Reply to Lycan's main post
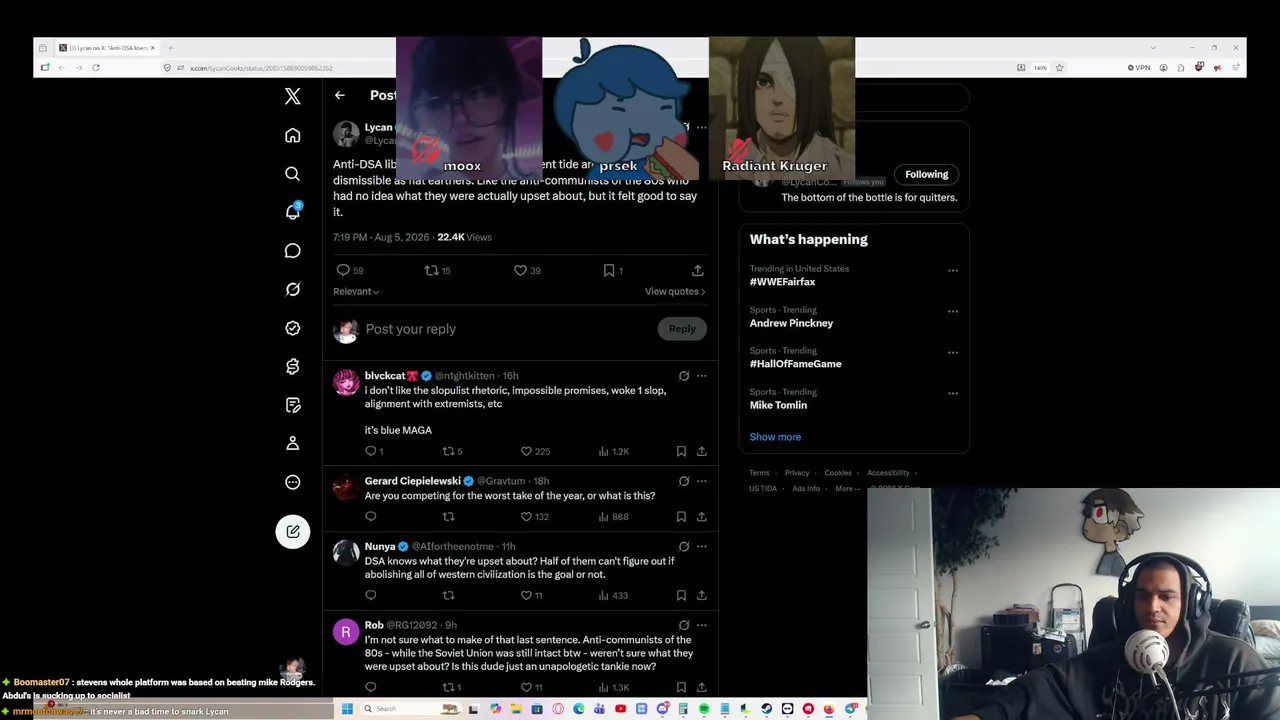This screenshot has height=720, width=1280. click(x=350, y=270)
